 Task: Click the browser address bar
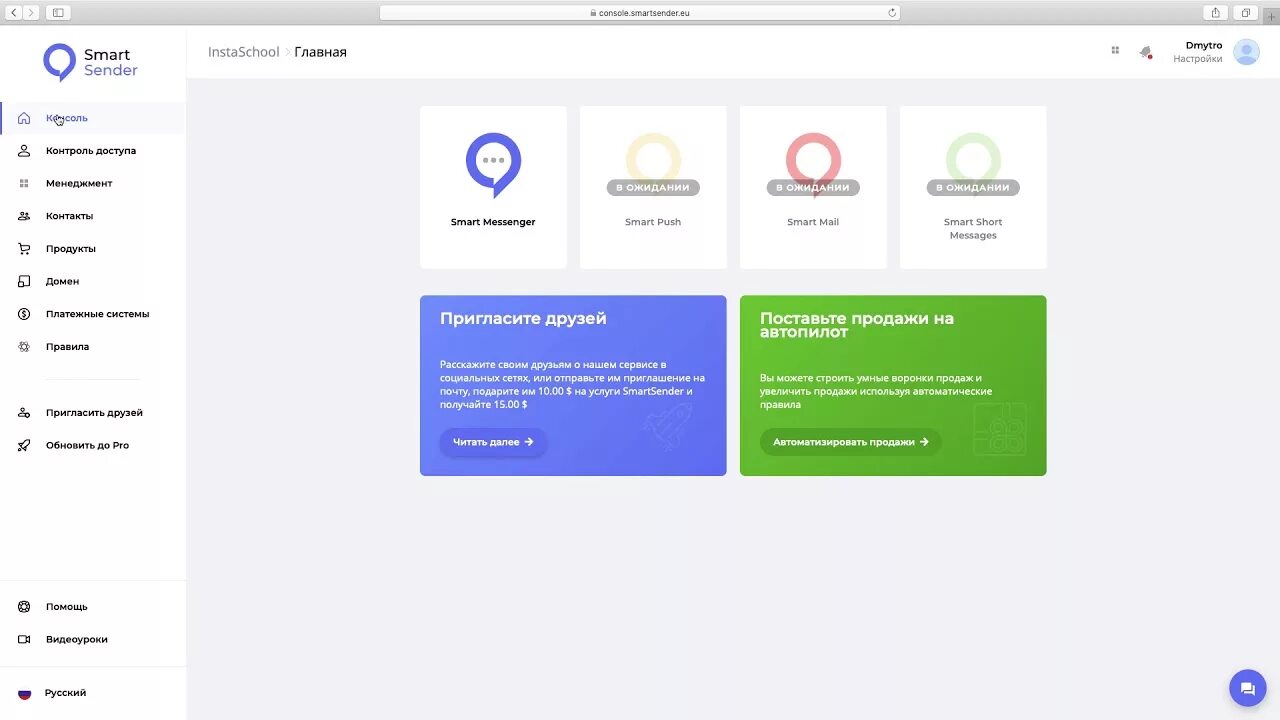pyautogui.click(x=640, y=13)
